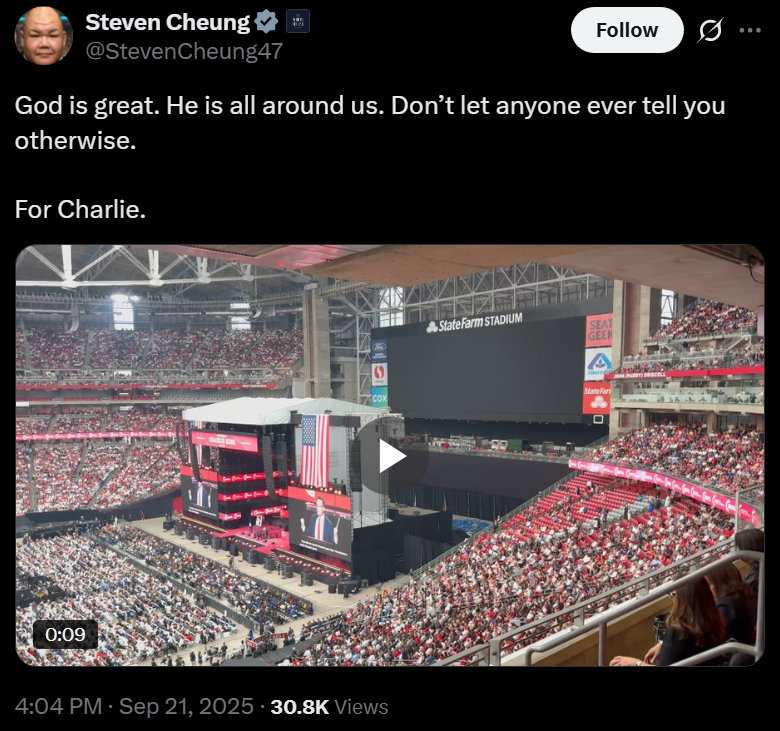Viewport: 780px width, 731px height.
Task: Click the blue verified checkmark badge
Action: [267, 22]
